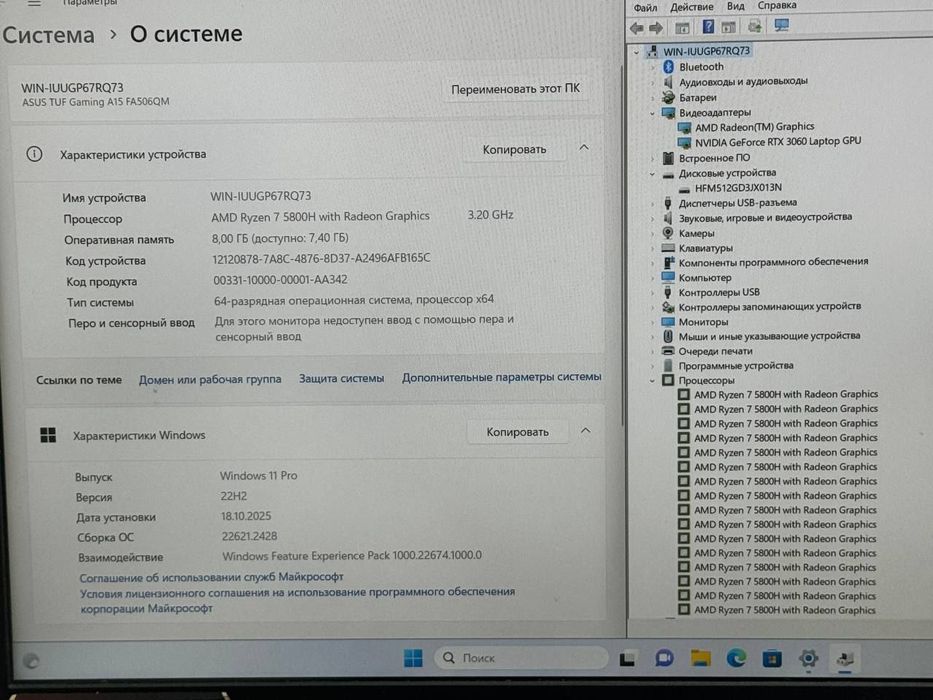Select the Клавиатуры category
Viewport: 933px width, 700px height.
point(706,248)
